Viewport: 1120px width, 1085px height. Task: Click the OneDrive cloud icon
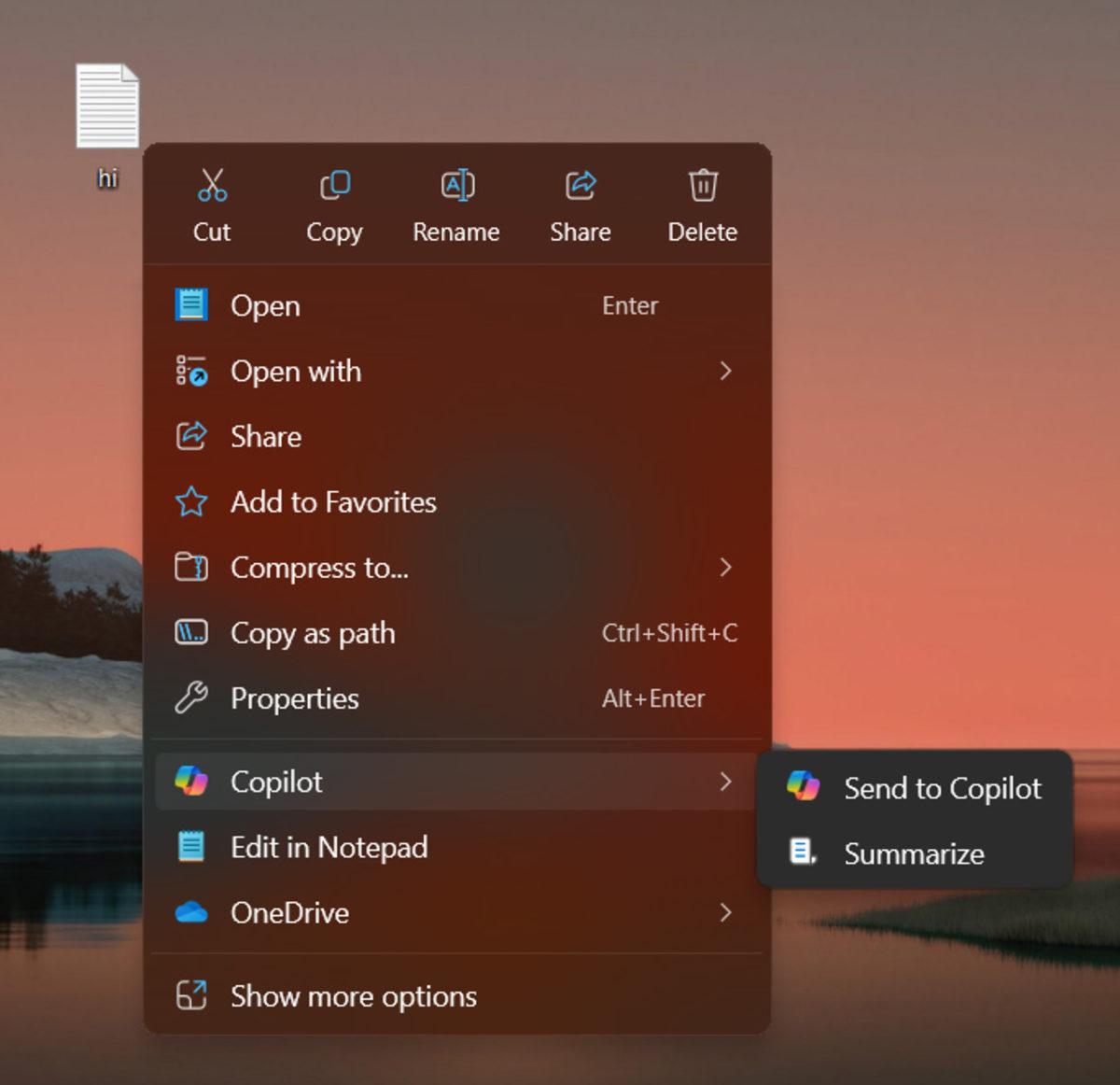pos(192,912)
